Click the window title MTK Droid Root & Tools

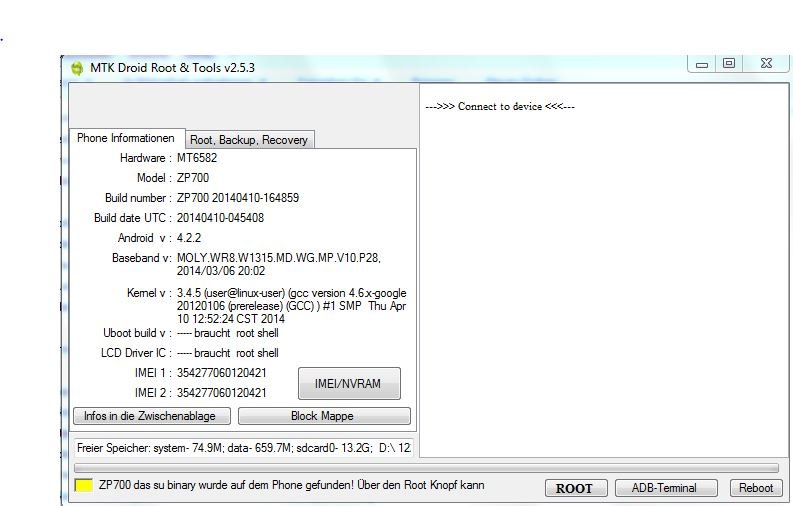[172, 68]
